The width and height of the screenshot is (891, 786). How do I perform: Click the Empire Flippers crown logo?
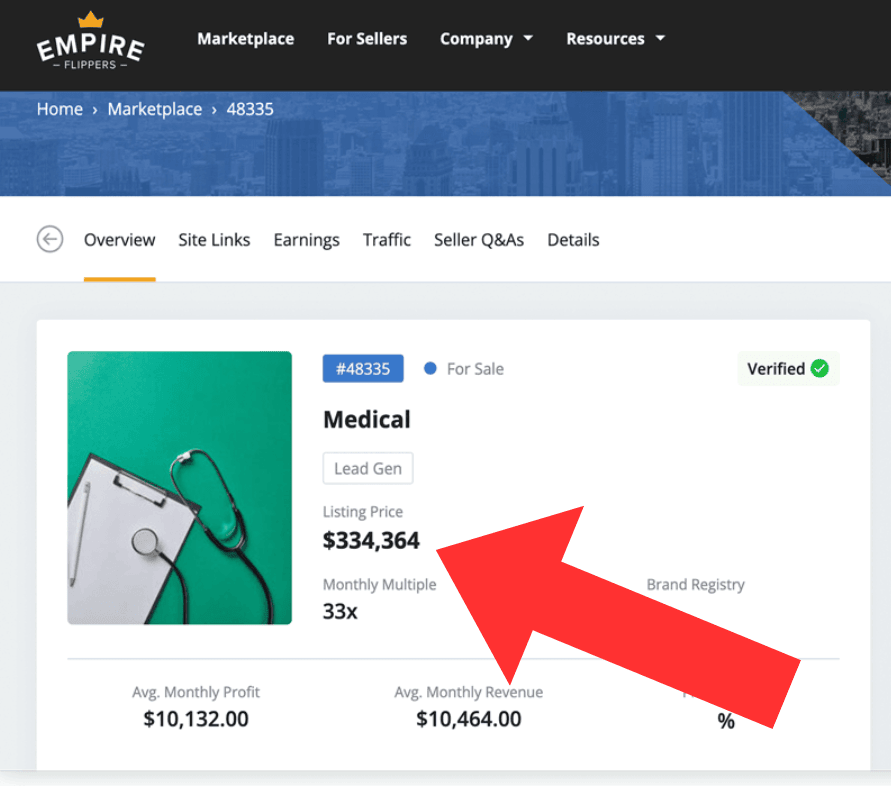(90, 41)
